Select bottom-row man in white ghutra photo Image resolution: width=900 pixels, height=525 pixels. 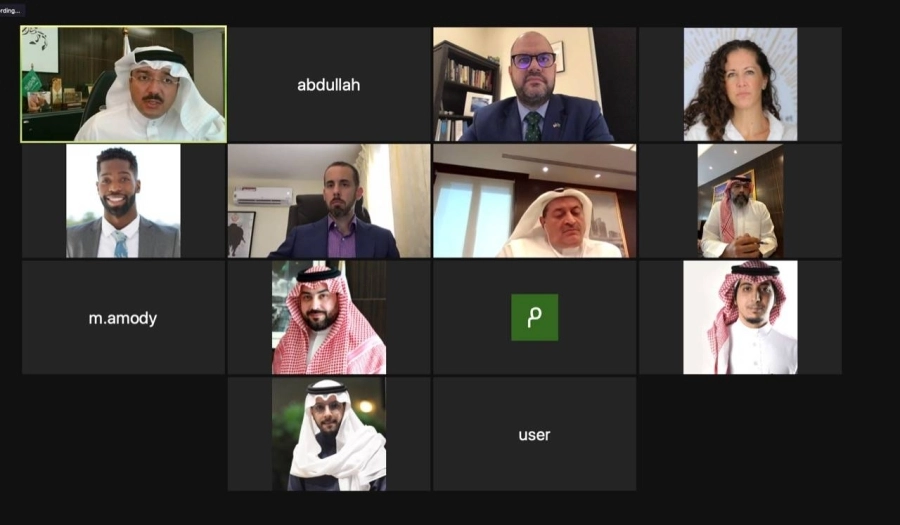pos(329,434)
